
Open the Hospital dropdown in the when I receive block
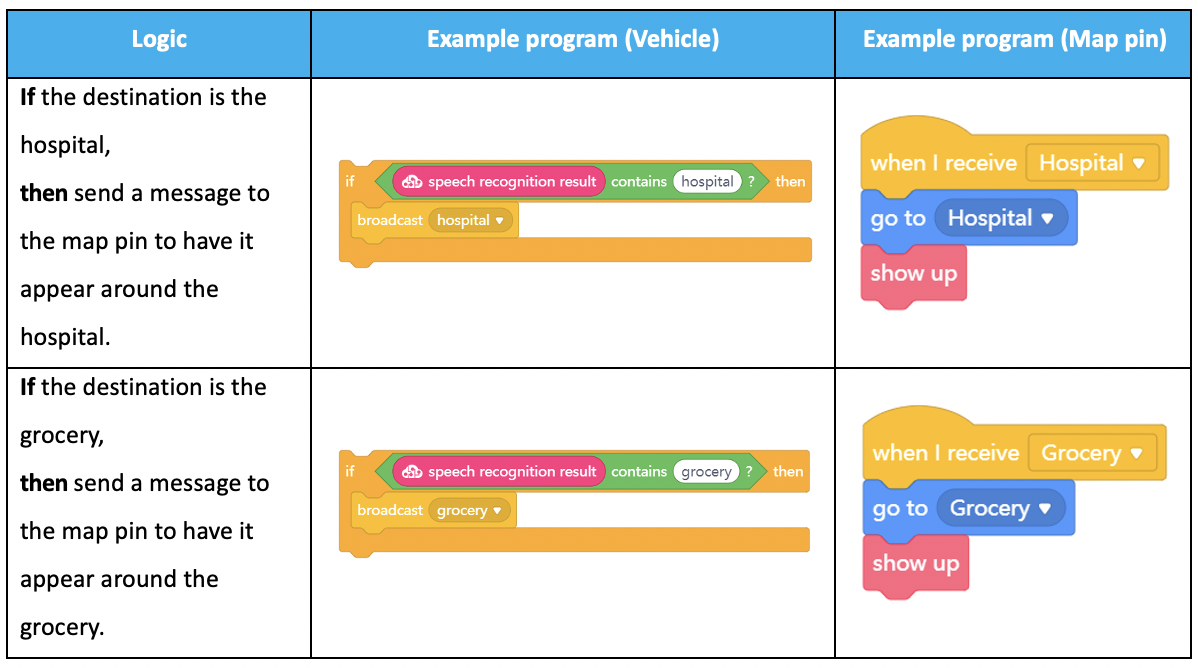(1093, 163)
